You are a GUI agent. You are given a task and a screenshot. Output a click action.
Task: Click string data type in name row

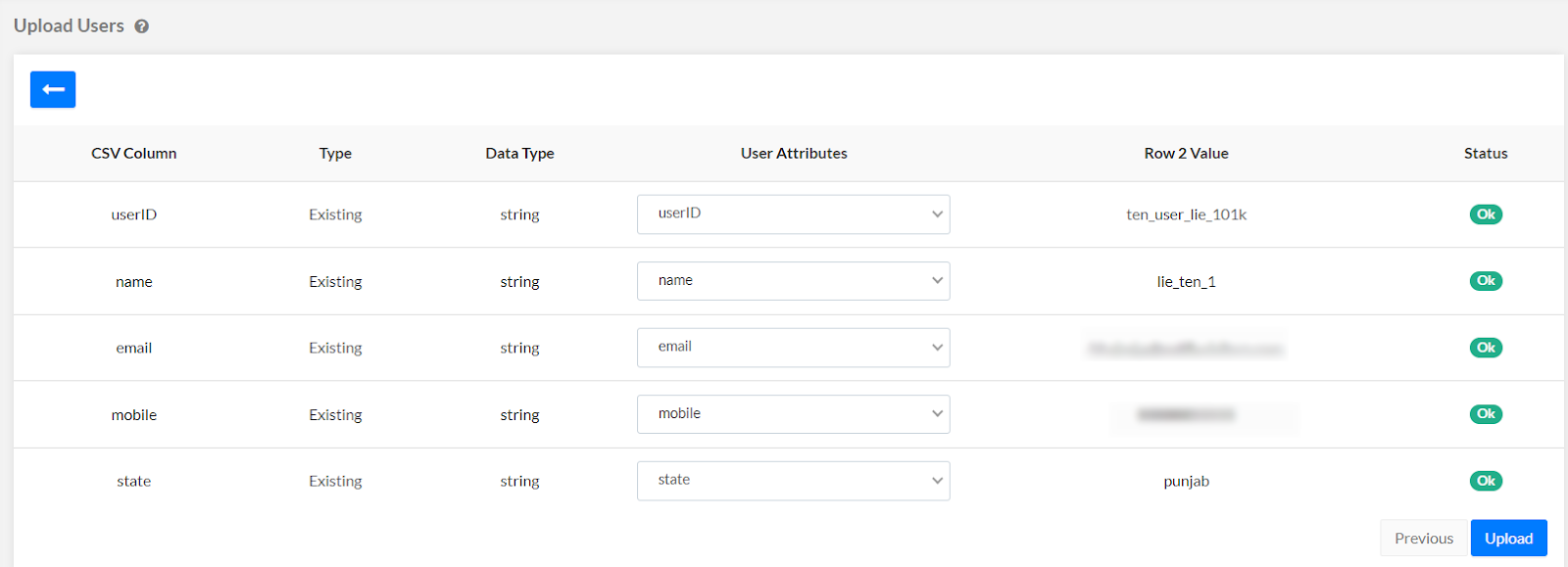(x=519, y=282)
